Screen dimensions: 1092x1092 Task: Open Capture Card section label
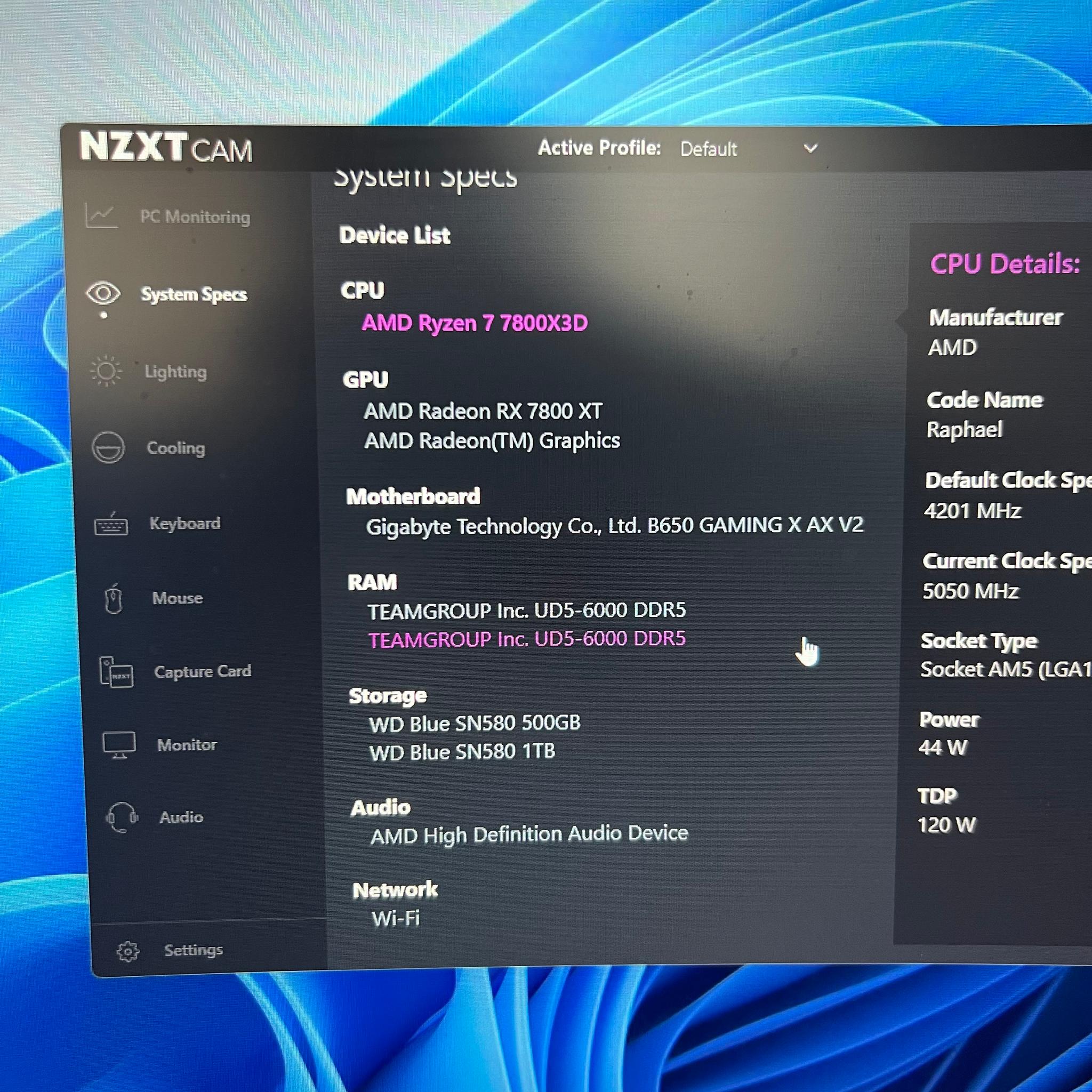point(203,671)
